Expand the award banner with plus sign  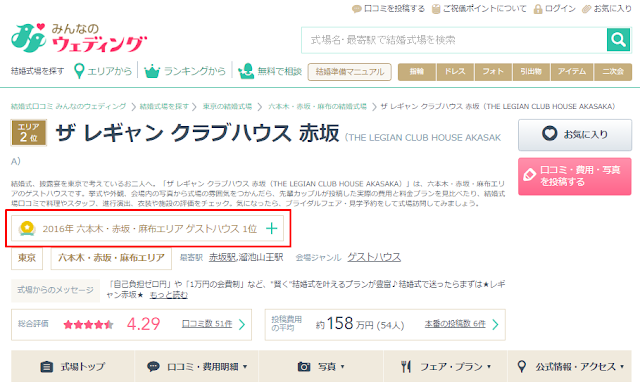coord(271,229)
